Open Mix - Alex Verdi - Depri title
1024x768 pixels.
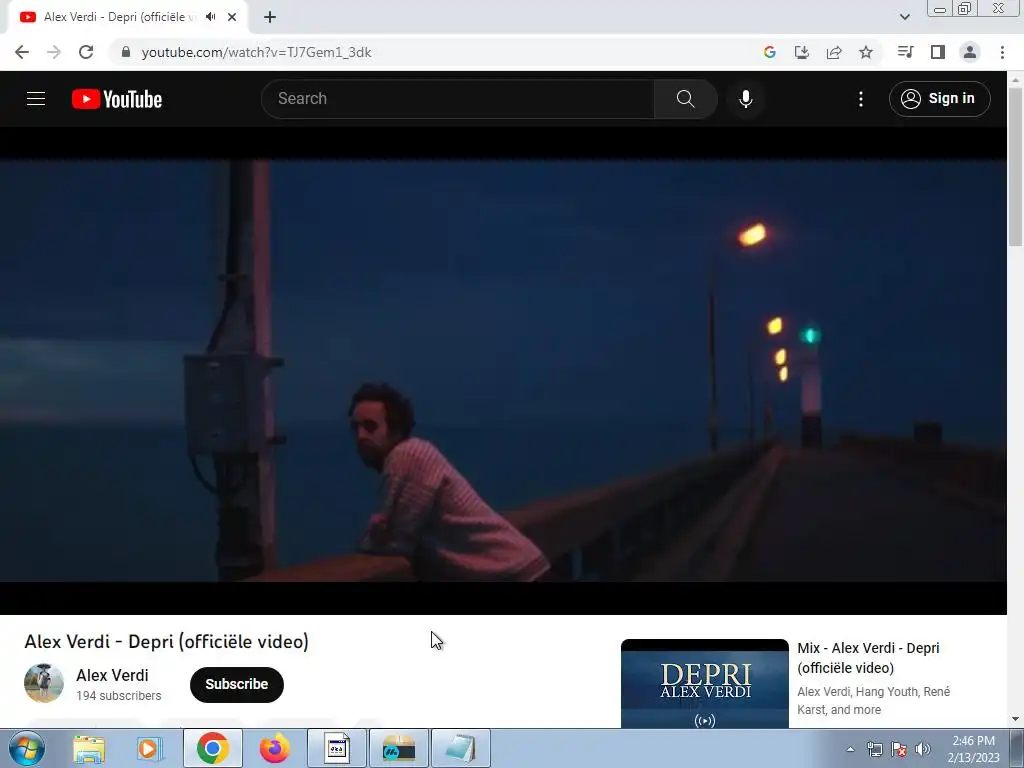(x=868, y=658)
